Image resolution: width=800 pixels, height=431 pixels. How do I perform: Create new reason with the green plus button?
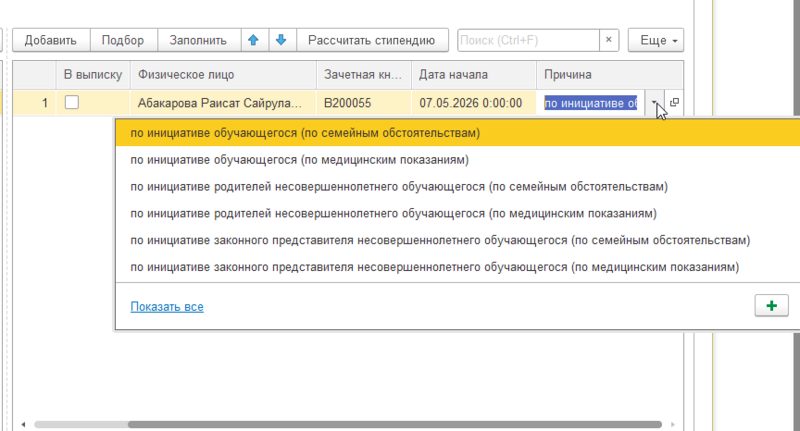[771, 306]
